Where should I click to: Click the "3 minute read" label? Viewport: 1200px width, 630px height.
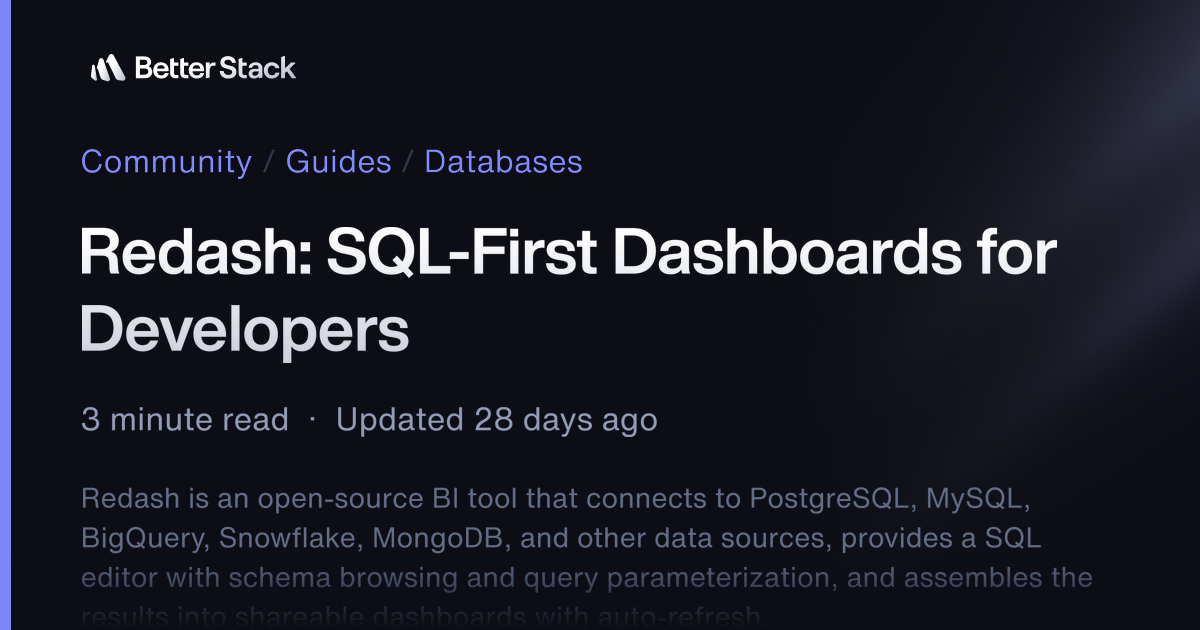pyautogui.click(x=185, y=419)
